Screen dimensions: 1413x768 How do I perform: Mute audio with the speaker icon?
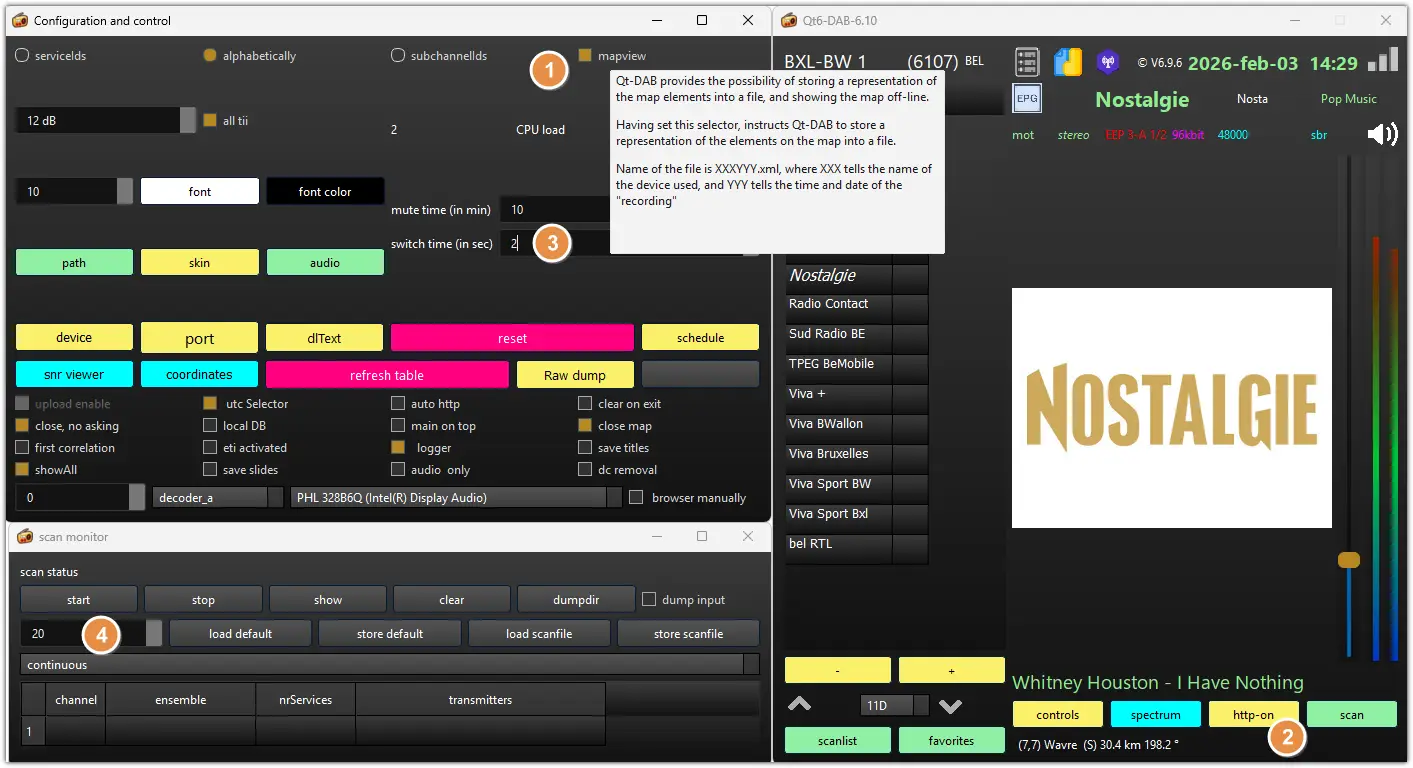point(1382,134)
